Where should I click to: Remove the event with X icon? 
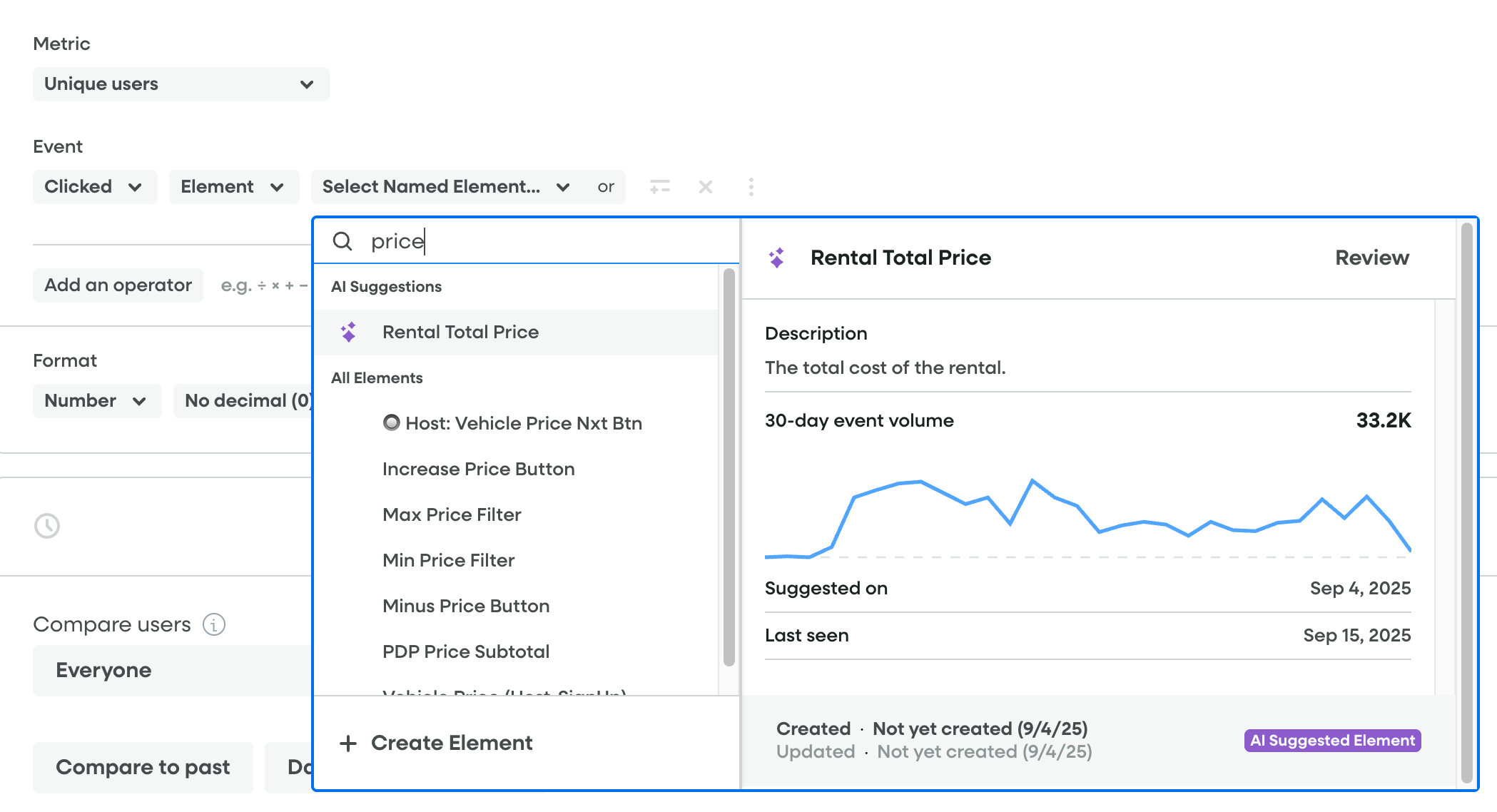[706, 187]
